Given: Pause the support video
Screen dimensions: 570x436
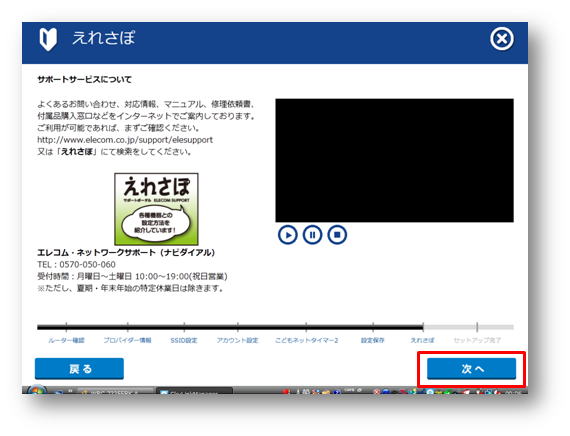Looking at the screenshot, I should coord(313,235).
